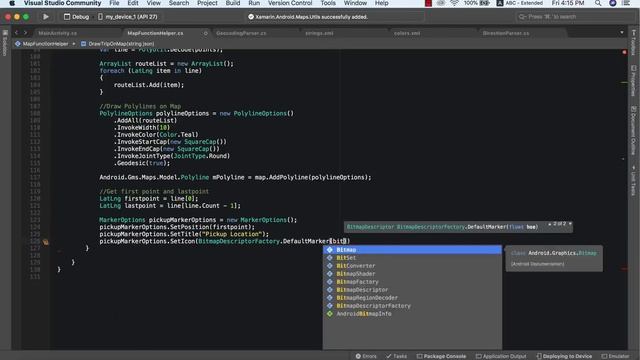The height and width of the screenshot is (360, 640).
Task: Open the Run menu
Action: pos(254,3)
